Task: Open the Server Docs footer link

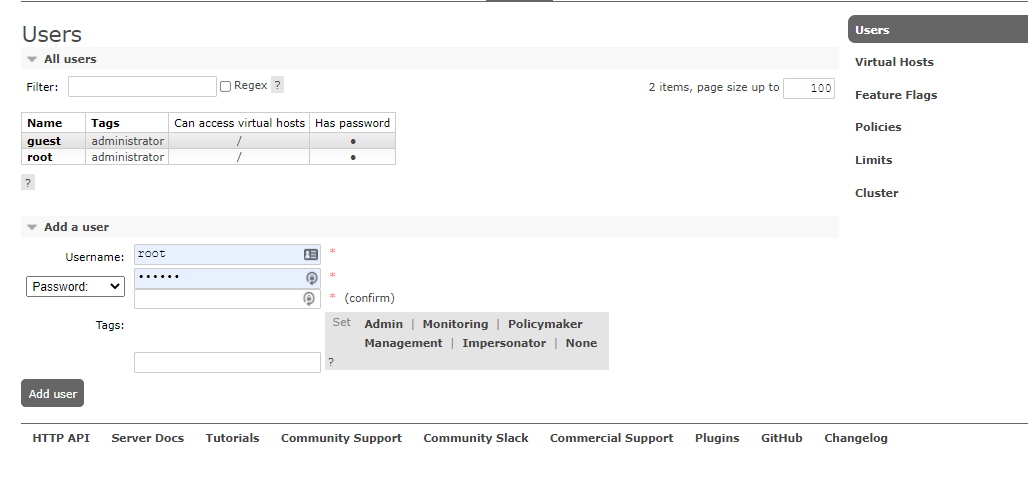Action: coord(148,438)
